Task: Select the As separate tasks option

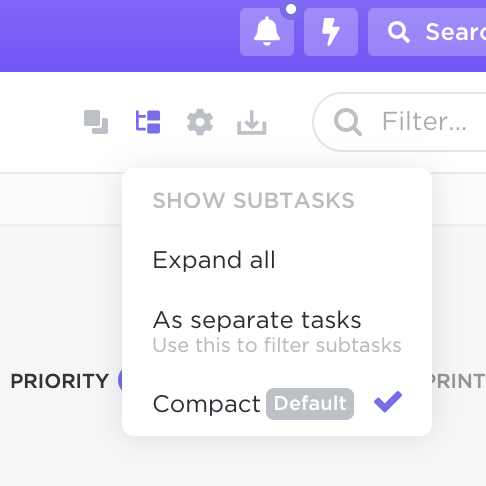Action: click(277, 331)
